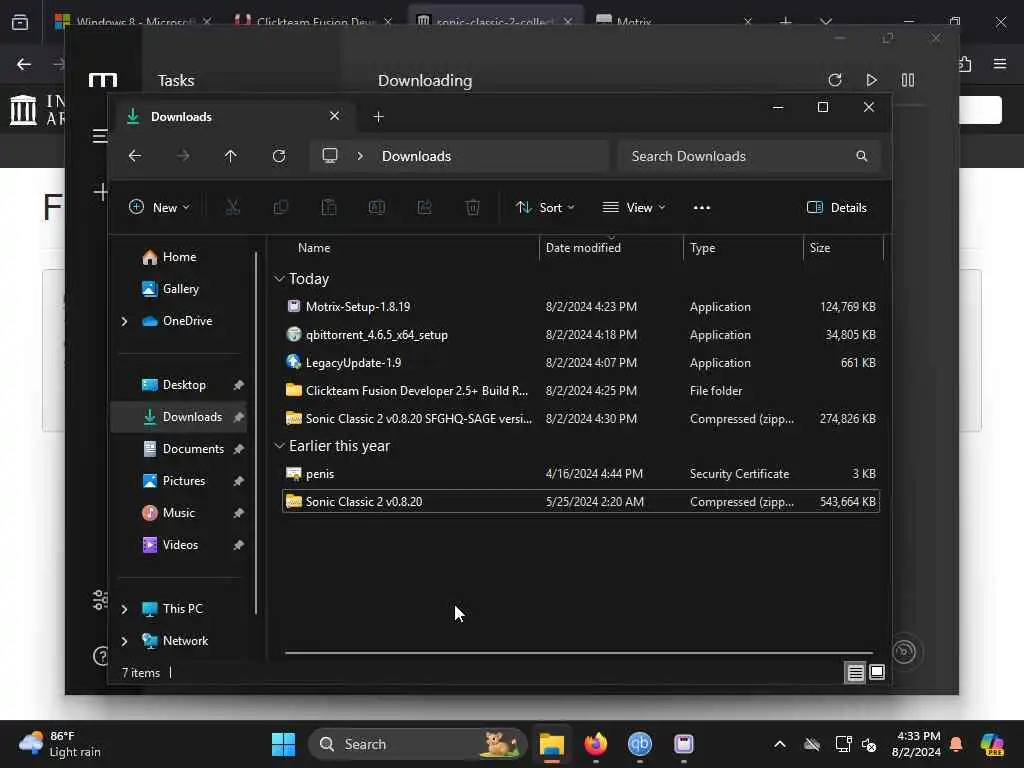Collapse the Today group
The image size is (1024, 768).
[280, 279]
